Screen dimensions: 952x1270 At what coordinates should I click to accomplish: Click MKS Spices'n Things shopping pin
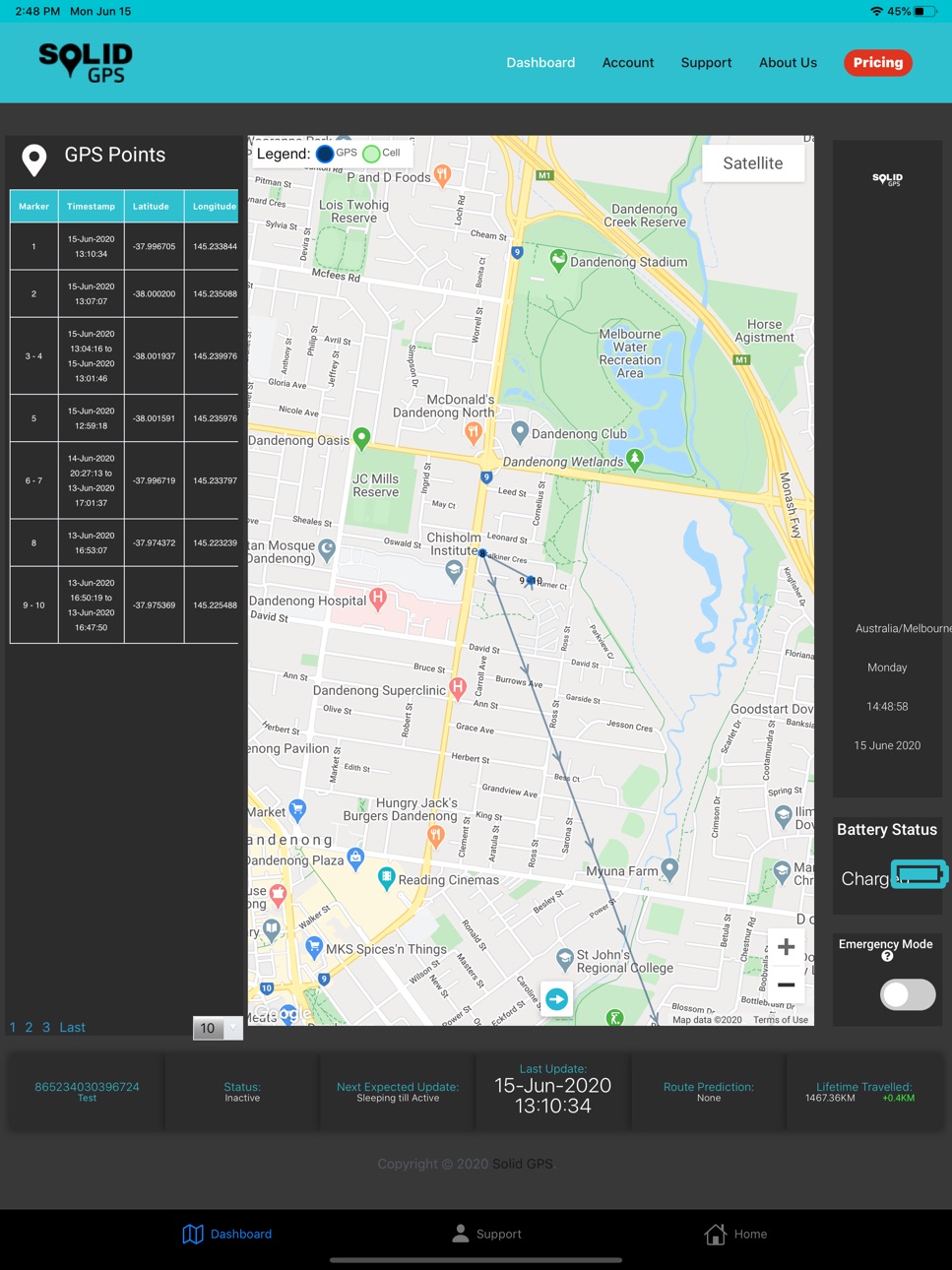pyautogui.click(x=314, y=948)
